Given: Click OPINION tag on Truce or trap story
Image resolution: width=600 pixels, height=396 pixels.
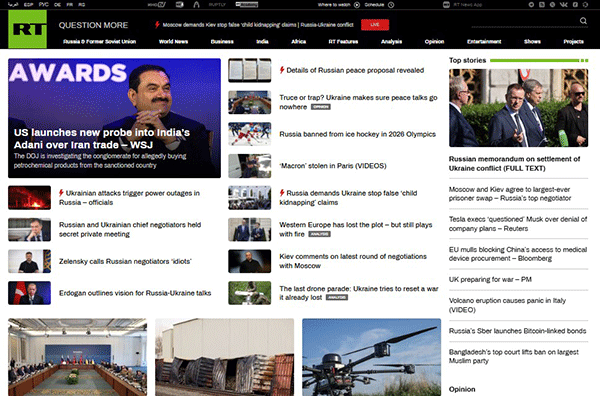Looking at the screenshot, I should (320, 107).
